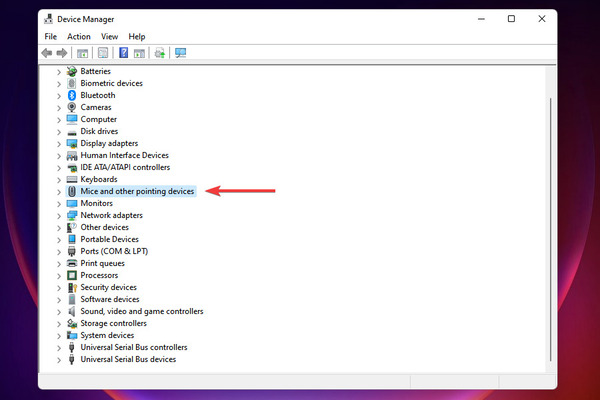Click Scan for hardware changes monitor icon
The width and height of the screenshot is (600, 400).
pyautogui.click(x=180, y=53)
